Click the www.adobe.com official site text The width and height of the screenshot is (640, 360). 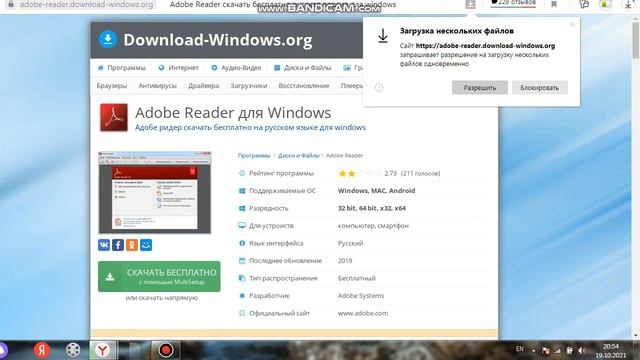(363, 313)
